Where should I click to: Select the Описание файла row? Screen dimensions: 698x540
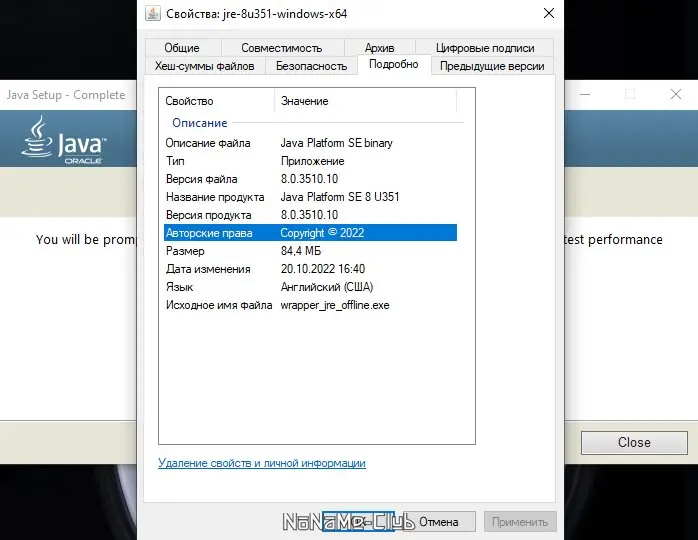click(310, 143)
